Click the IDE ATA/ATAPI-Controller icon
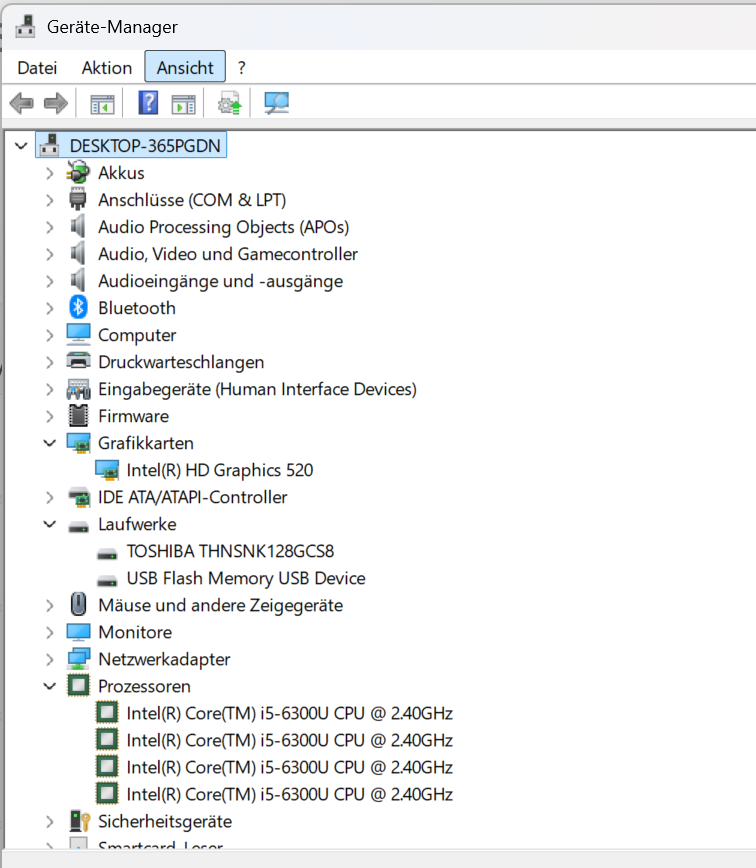The height and width of the screenshot is (868, 756). (x=78, y=497)
